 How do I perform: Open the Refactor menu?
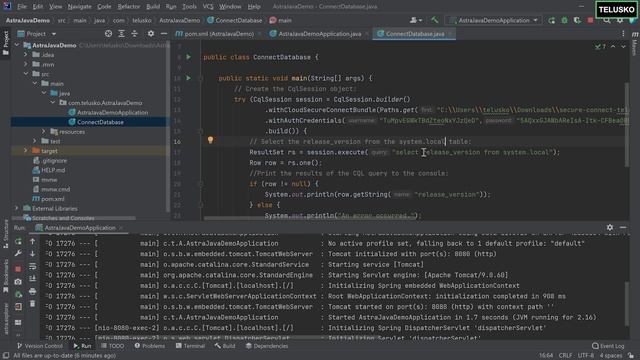tap(129, 7)
